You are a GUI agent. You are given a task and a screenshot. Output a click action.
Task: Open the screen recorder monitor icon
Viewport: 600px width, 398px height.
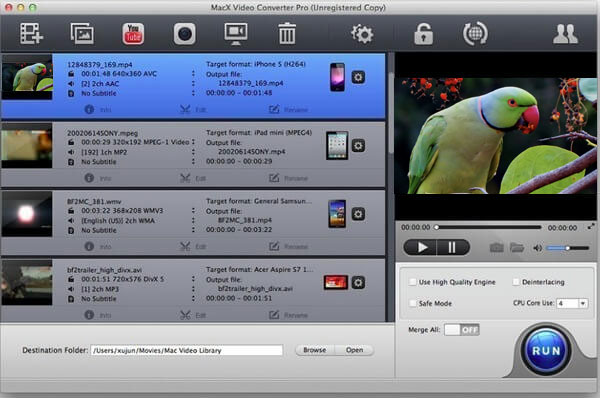[x=236, y=34]
